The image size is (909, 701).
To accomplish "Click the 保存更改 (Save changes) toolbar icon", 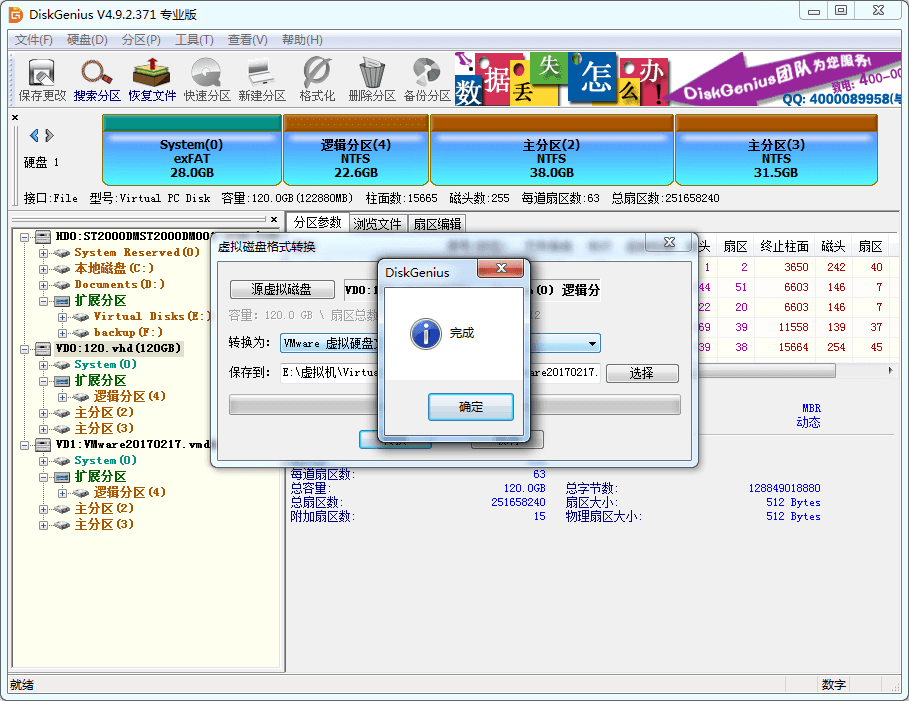I will coord(42,79).
